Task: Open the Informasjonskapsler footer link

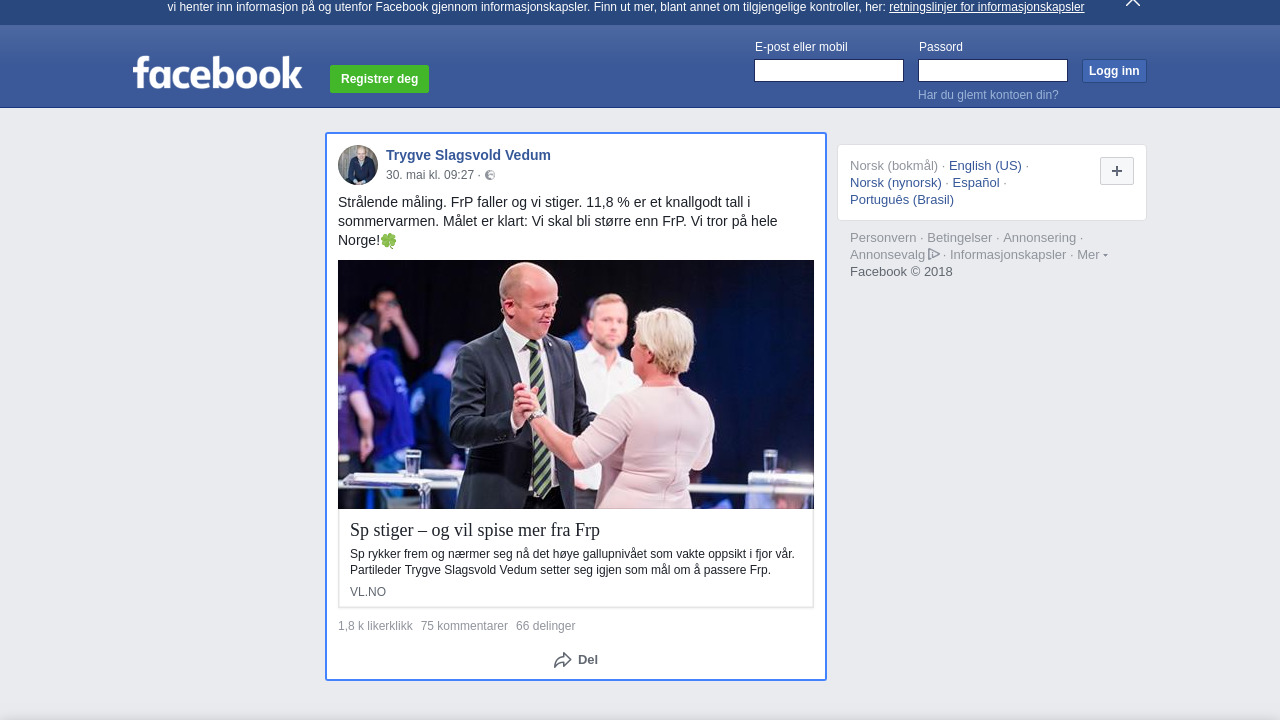Action: pos(1008,255)
